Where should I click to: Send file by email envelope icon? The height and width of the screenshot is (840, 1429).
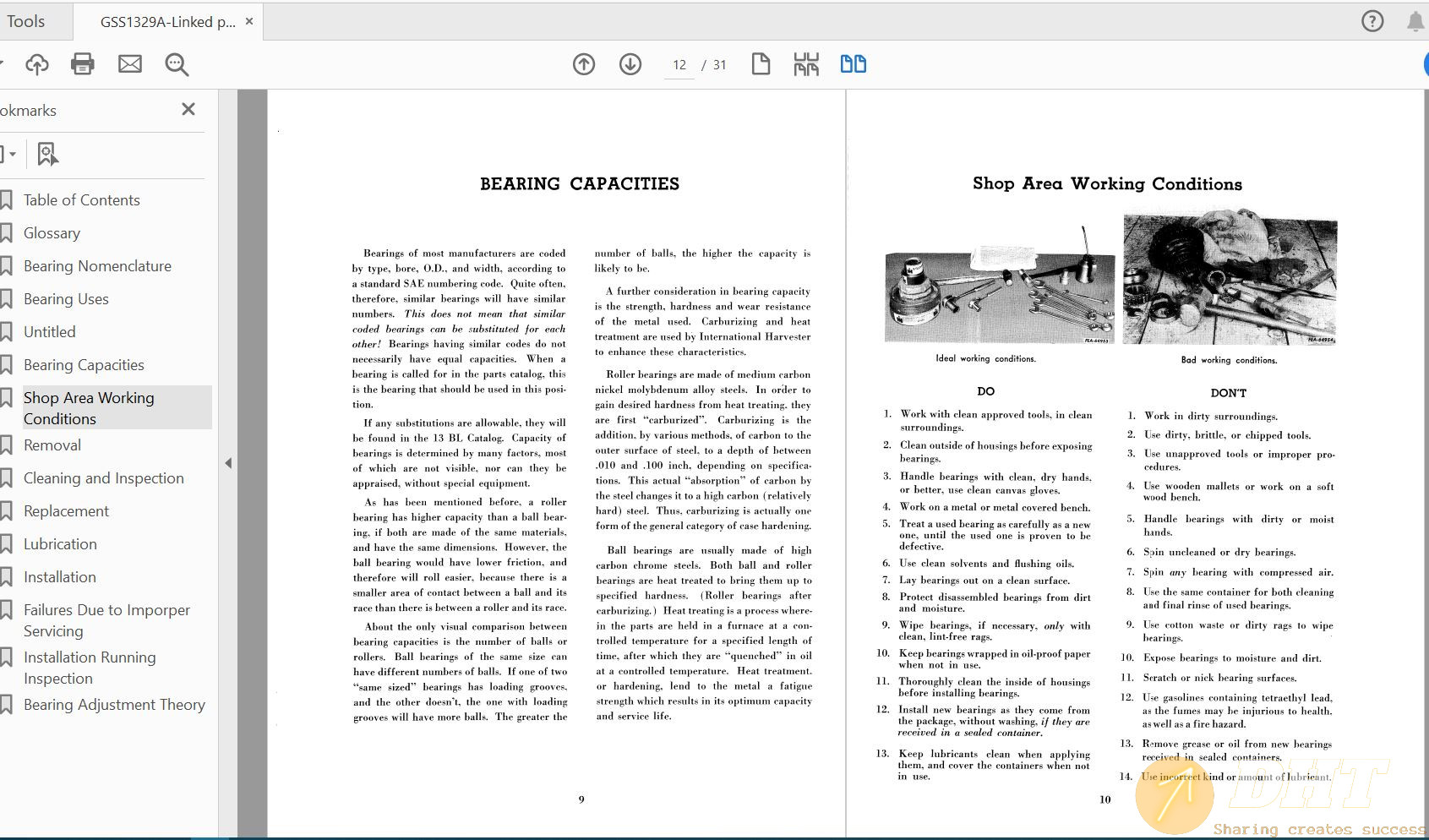[130, 64]
